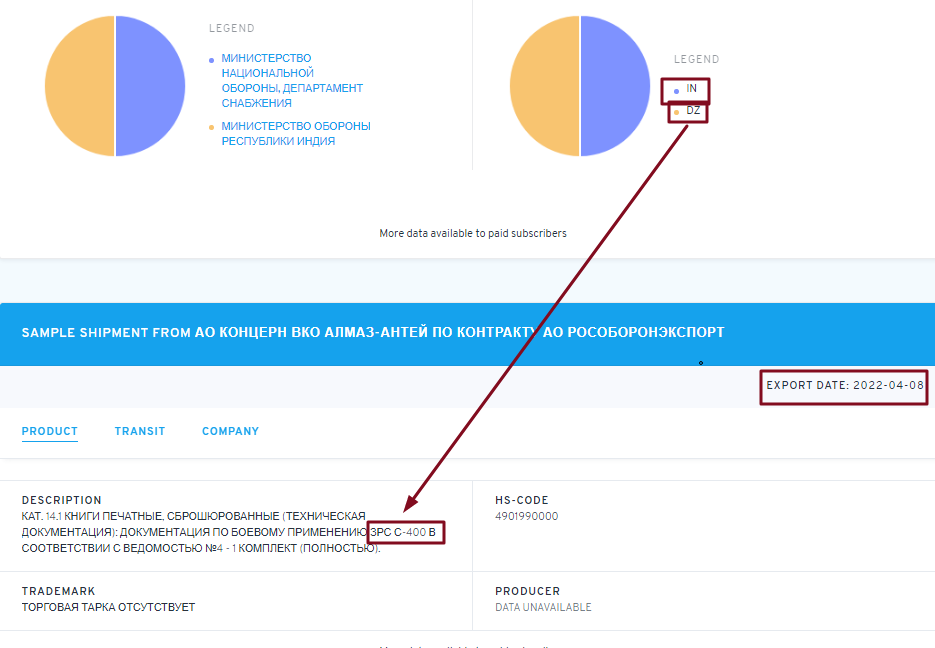
Task: Click the DATA UNAVAILABLE producer value
Action: (x=543, y=607)
